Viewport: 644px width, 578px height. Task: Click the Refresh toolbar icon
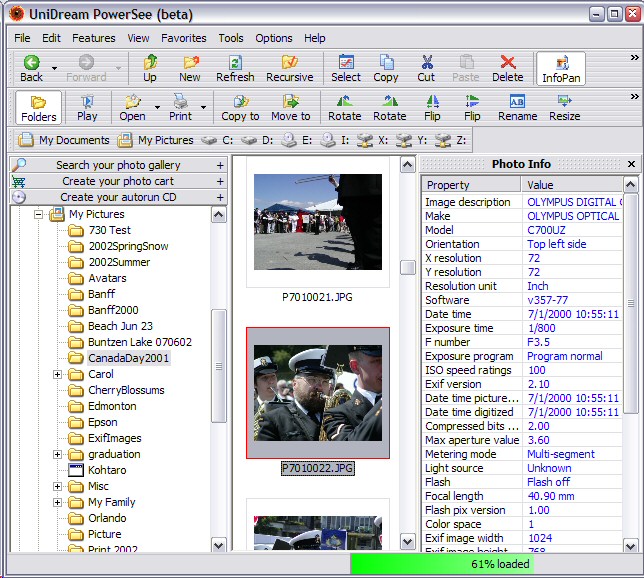tap(235, 63)
